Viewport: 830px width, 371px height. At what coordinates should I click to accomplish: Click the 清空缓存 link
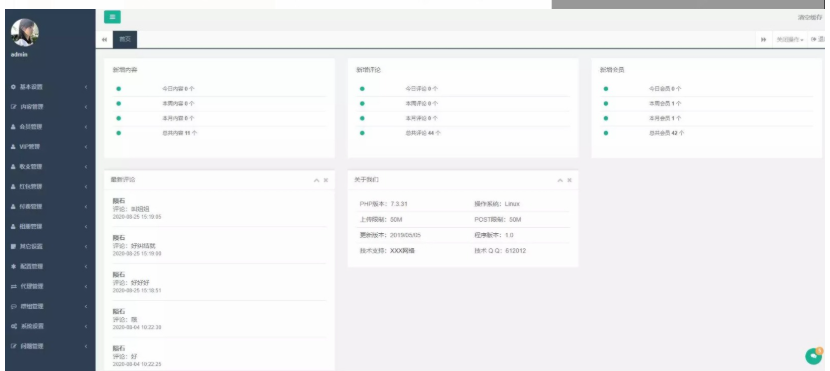[x=810, y=17]
